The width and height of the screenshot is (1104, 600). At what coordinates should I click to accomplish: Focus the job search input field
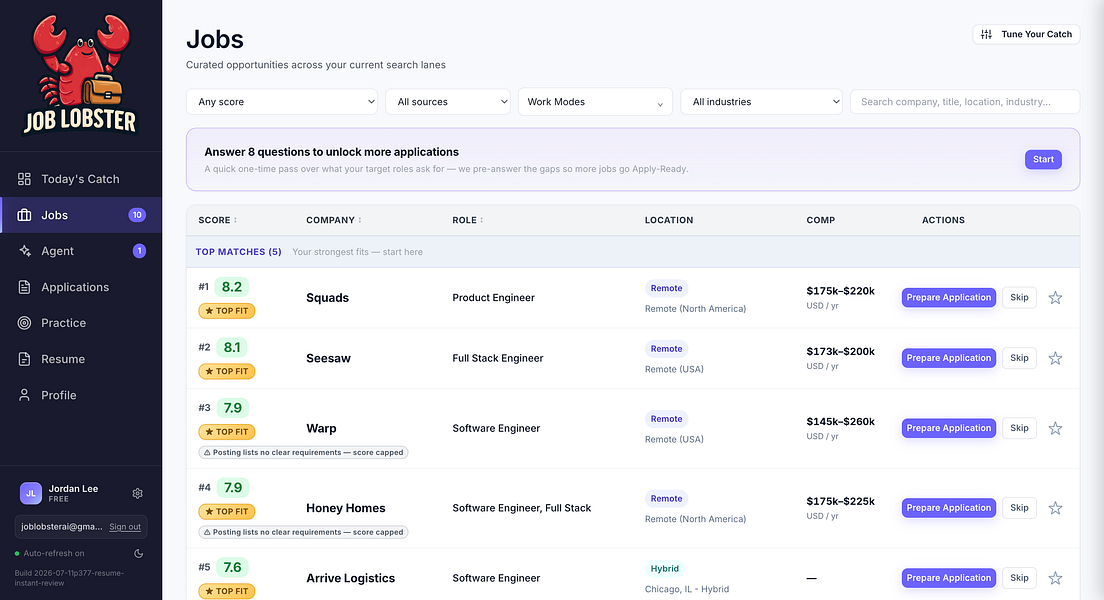965,101
